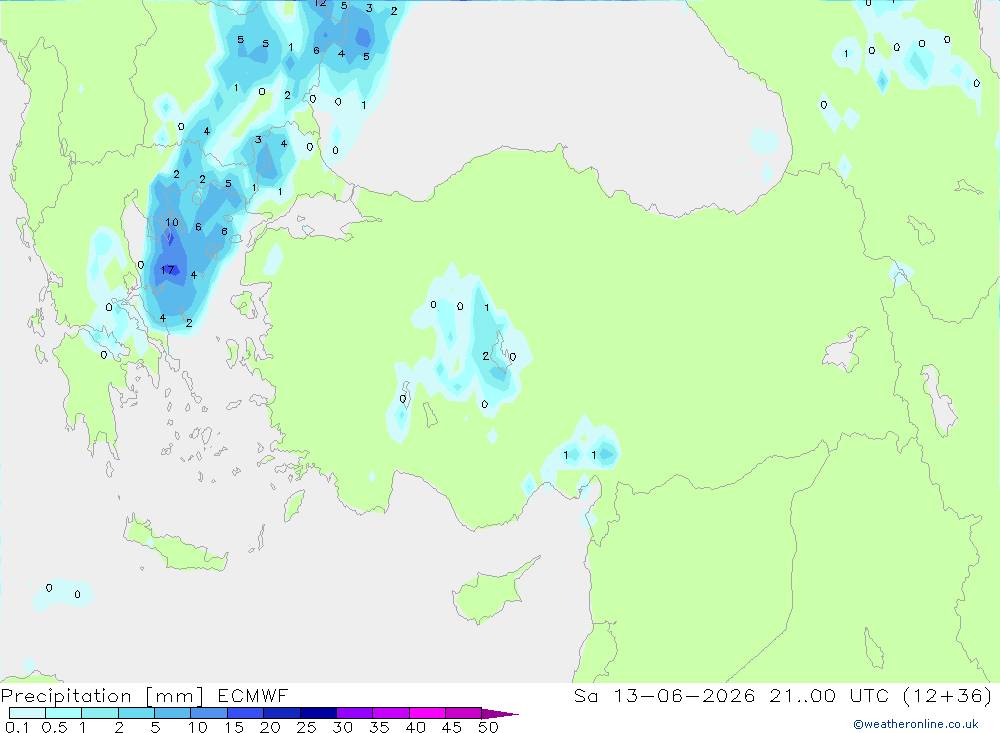Click the '17' precipitation value on map
The height and width of the screenshot is (733, 1000).
point(167,270)
